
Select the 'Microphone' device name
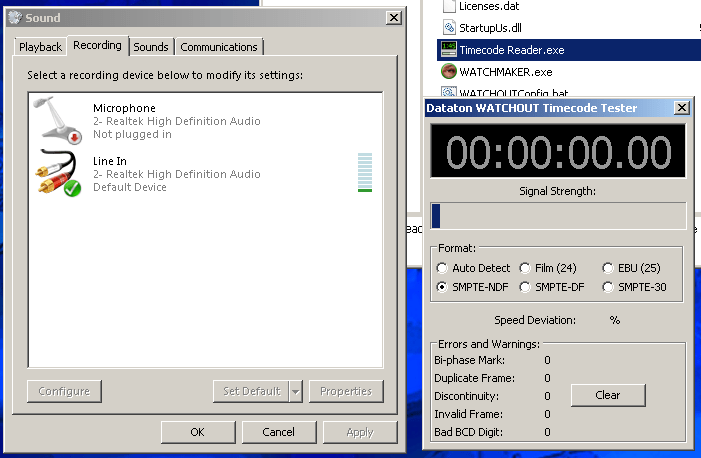[x=124, y=108]
